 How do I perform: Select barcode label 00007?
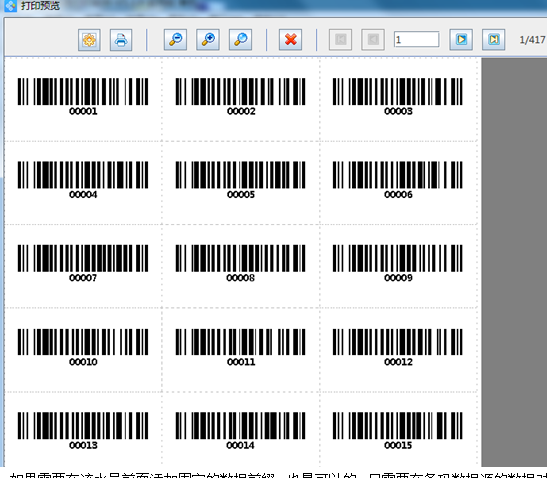pyautogui.click(x=83, y=263)
